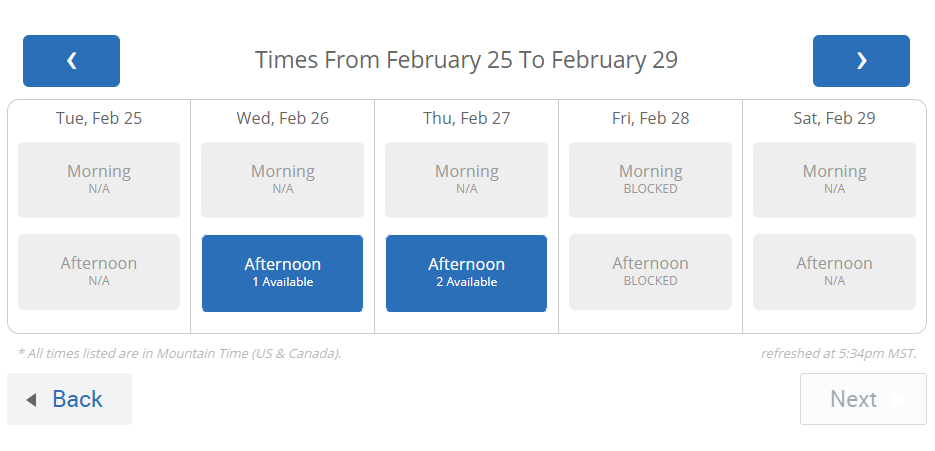The image size is (935, 451).
Task: Select Thu Feb 27 Morning slot
Action: point(466,180)
